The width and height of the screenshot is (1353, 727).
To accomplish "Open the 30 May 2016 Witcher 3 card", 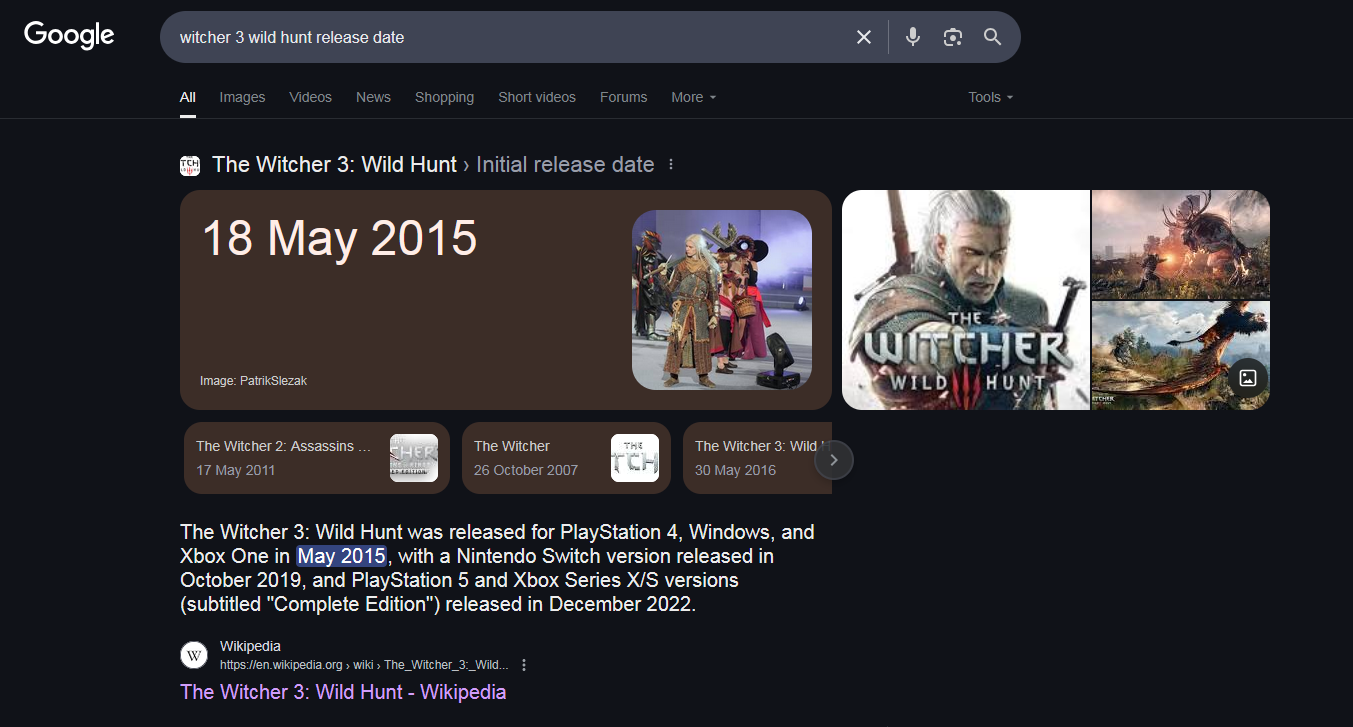I will (757, 458).
